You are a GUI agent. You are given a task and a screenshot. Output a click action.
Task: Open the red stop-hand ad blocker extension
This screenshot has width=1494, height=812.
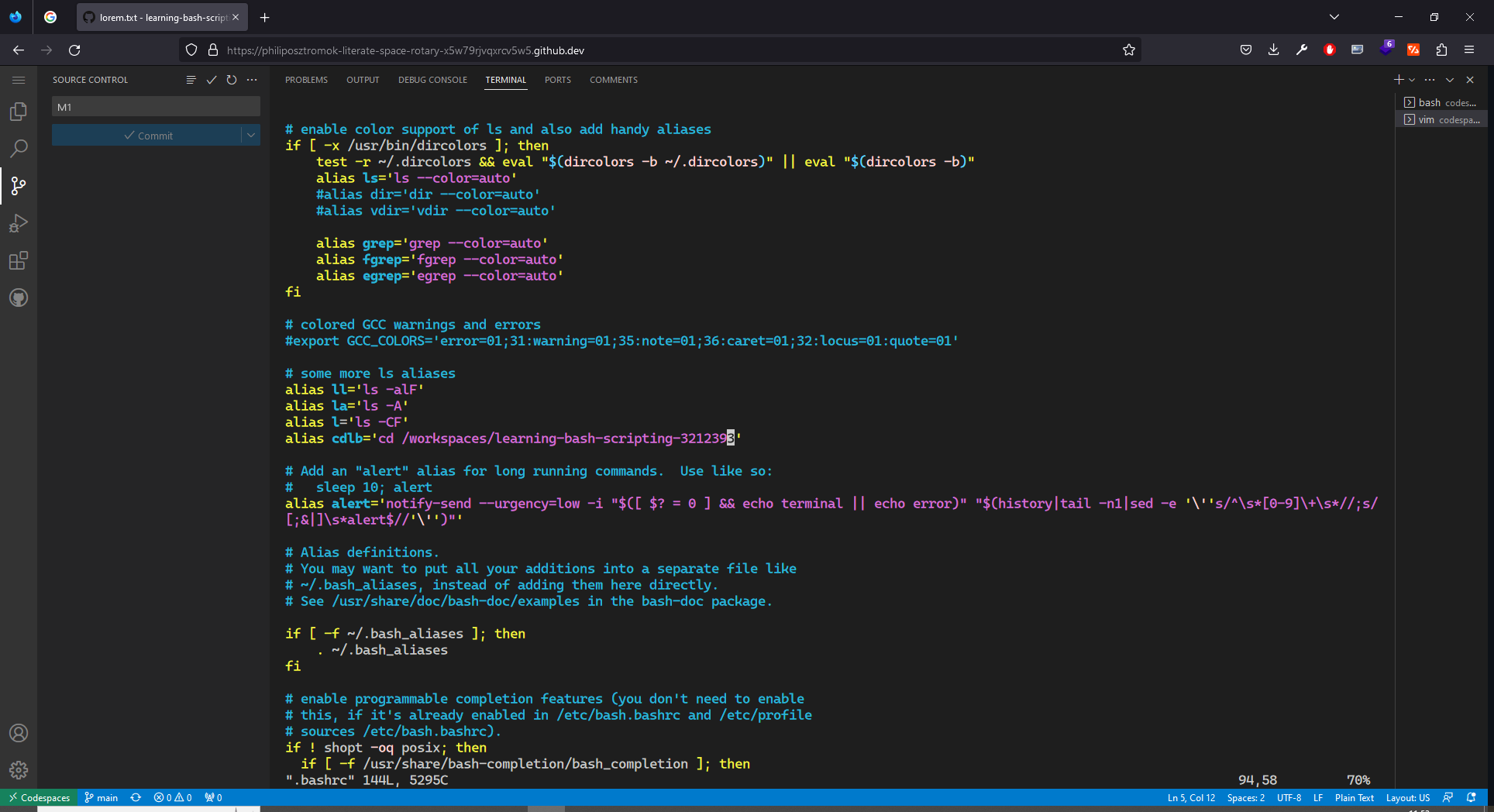click(1330, 50)
